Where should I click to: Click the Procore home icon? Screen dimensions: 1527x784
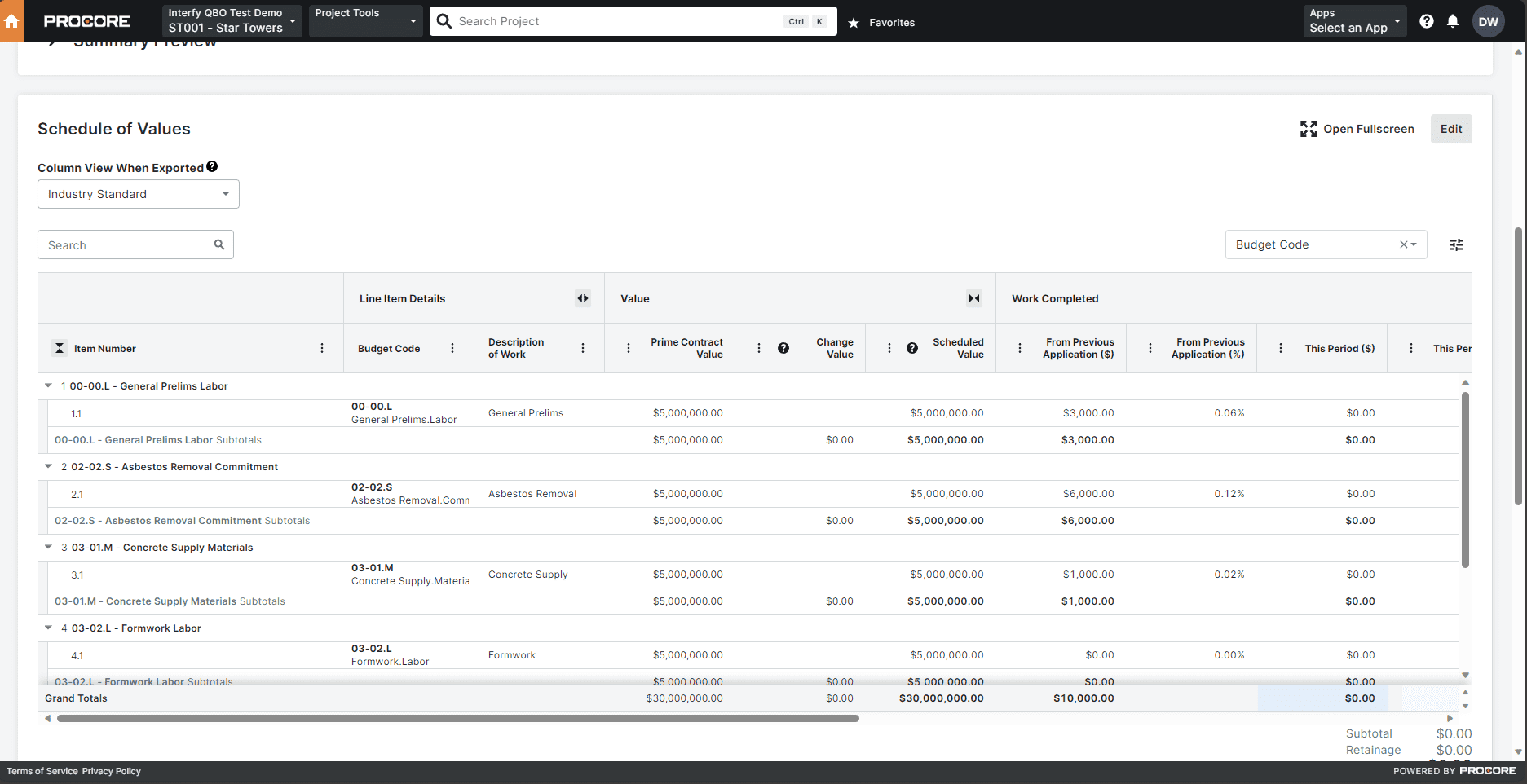point(11,22)
